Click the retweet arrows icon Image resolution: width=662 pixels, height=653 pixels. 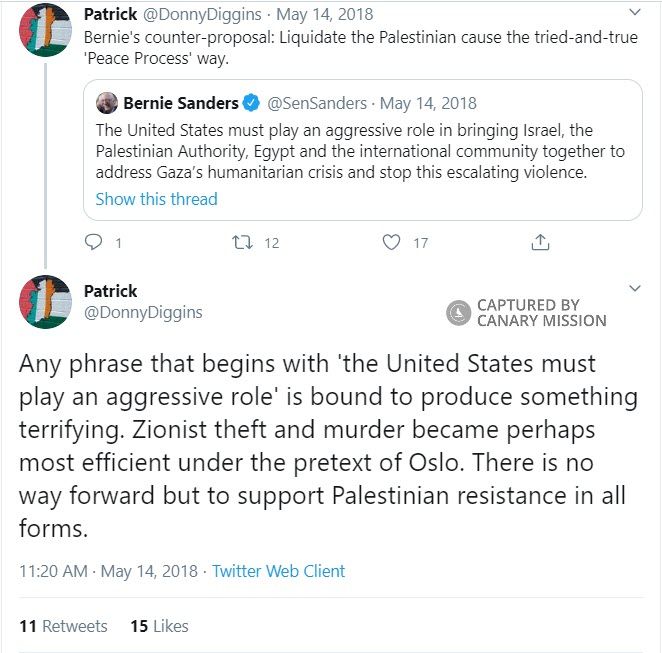click(x=241, y=242)
